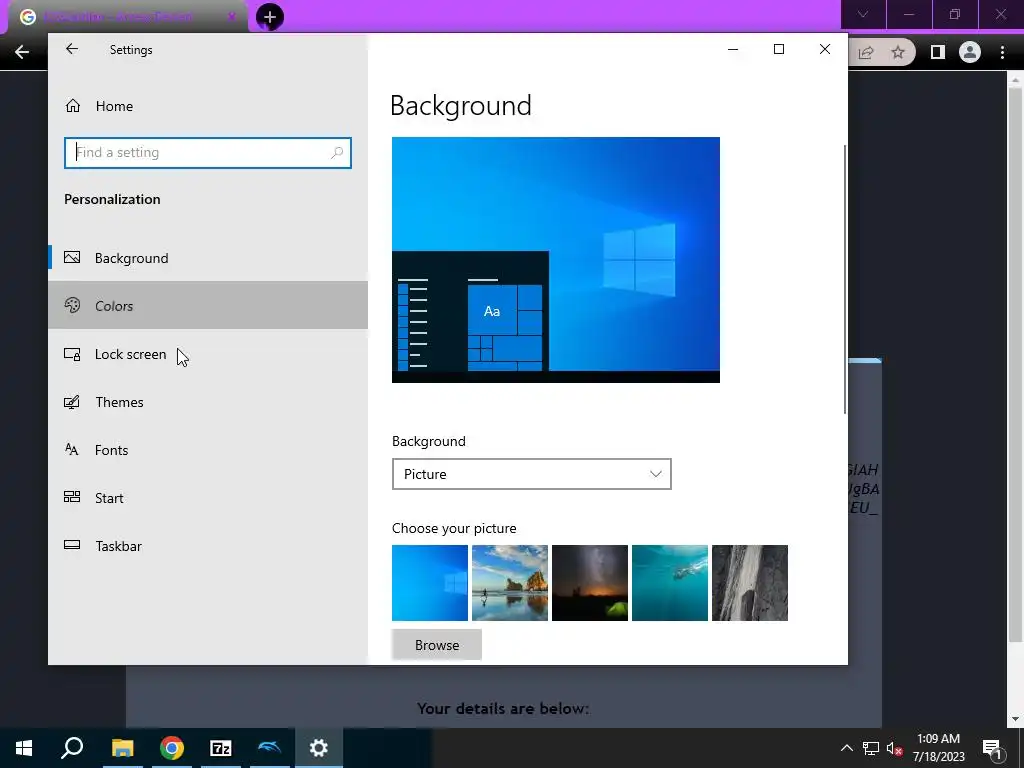
Task: Open the Windows Start menu
Action: [24, 748]
